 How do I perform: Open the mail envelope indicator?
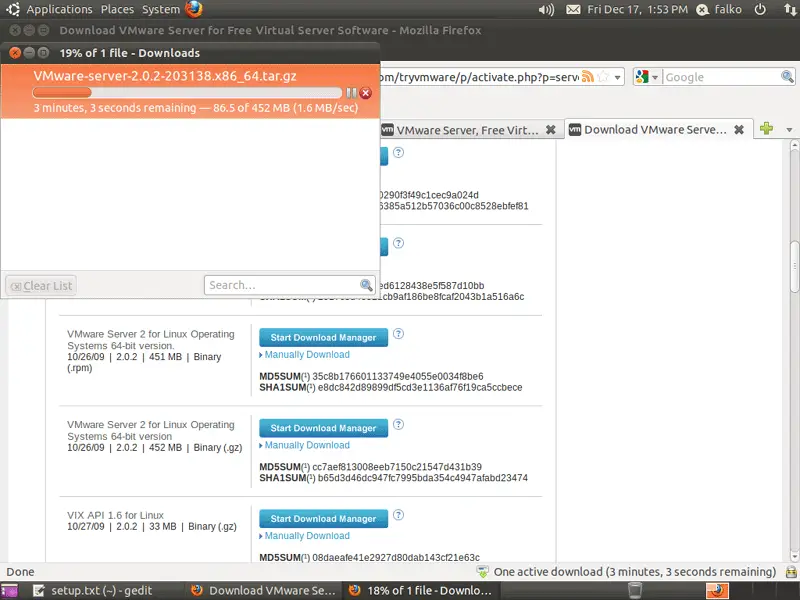573,10
